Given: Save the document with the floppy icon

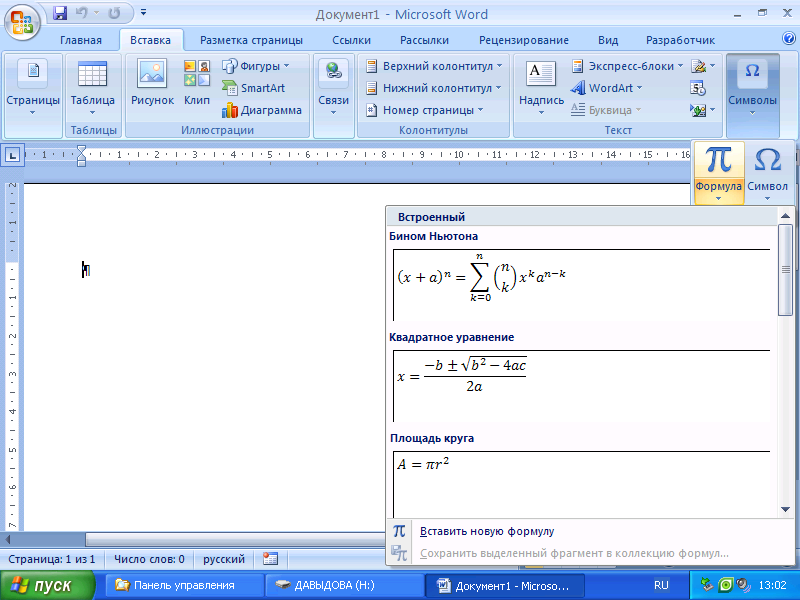Looking at the screenshot, I should click(x=60, y=13).
